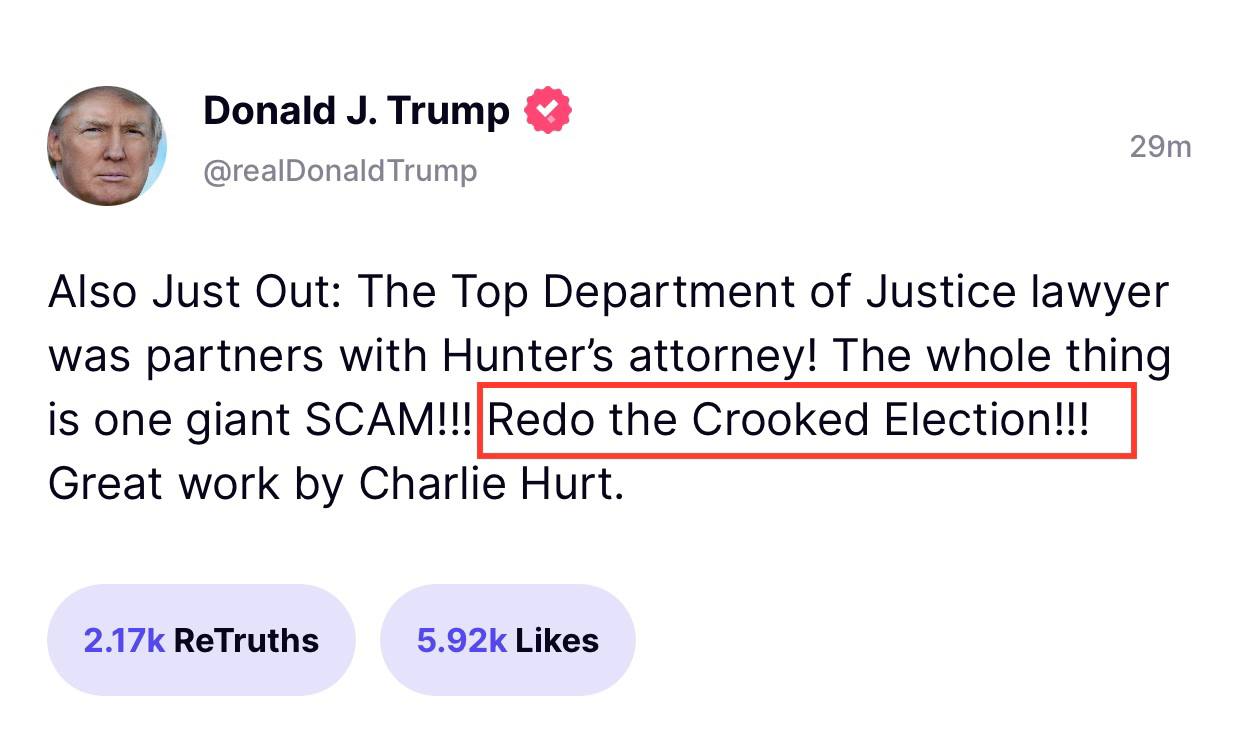Click the highlighted Redo the Crooked Election text
The image size is (1236, 741).
[x=788, y=421]
